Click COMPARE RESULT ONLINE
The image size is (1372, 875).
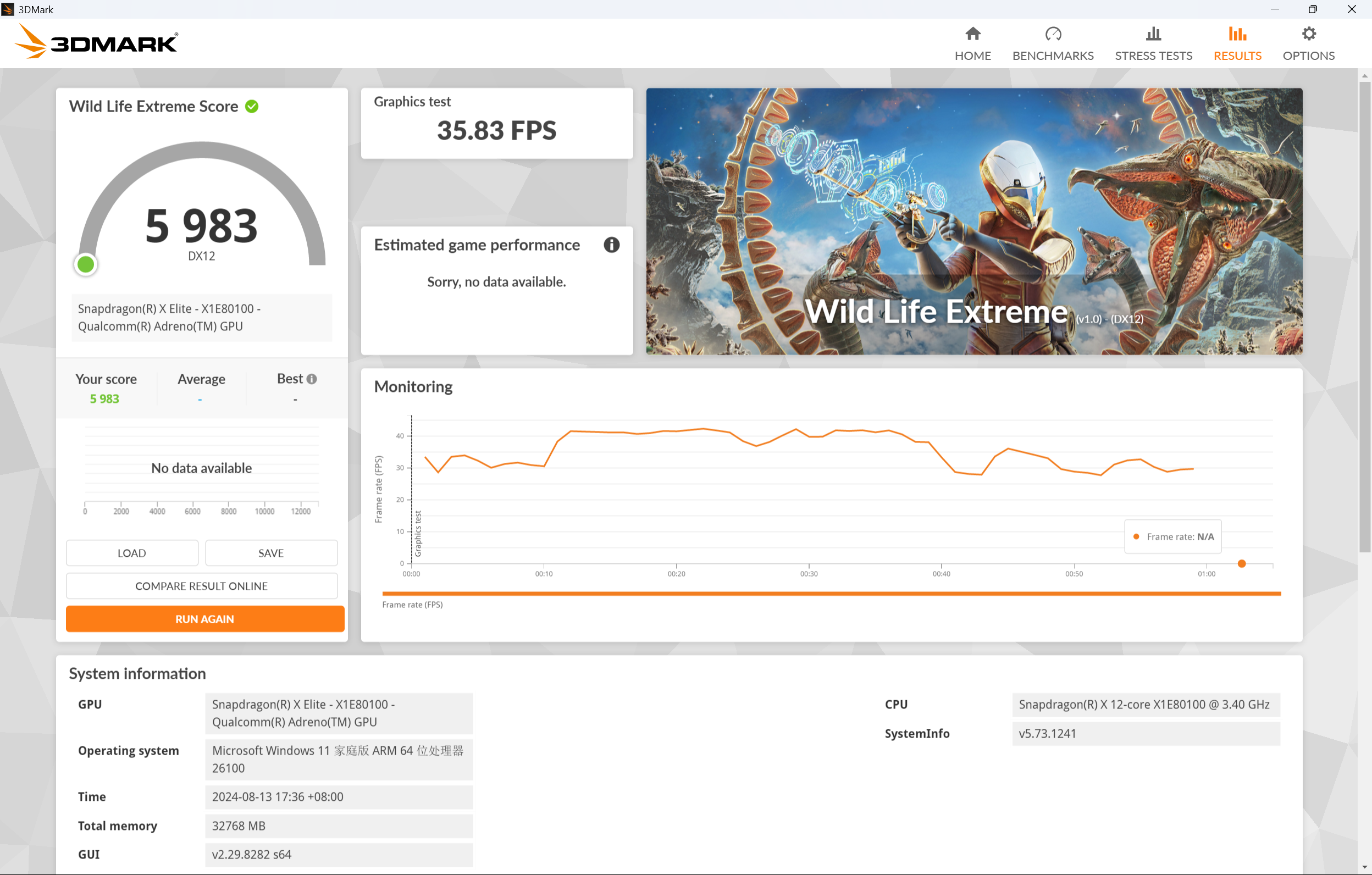[202, 585]
